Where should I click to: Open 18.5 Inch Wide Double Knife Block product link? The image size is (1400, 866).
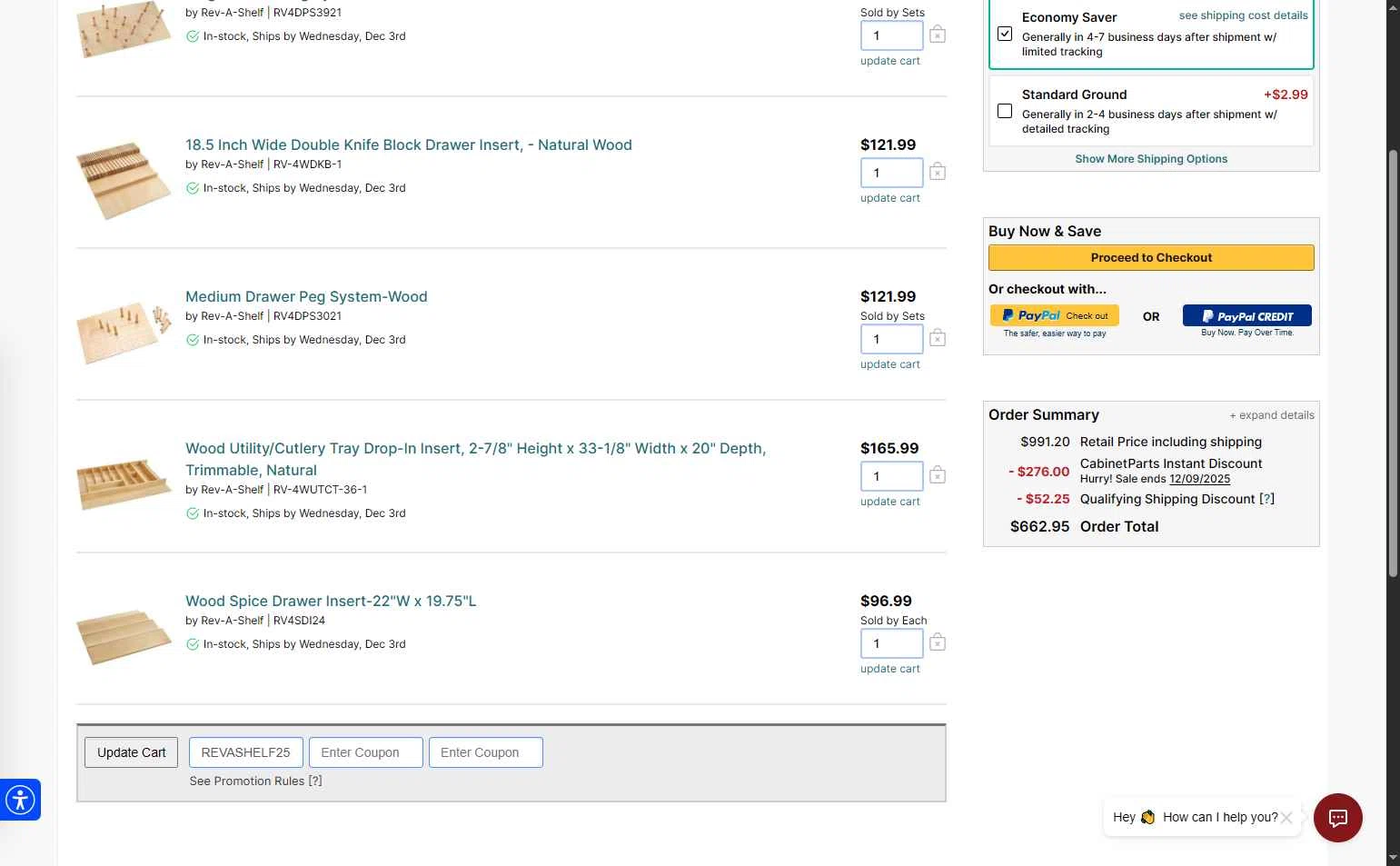point(409,144)
